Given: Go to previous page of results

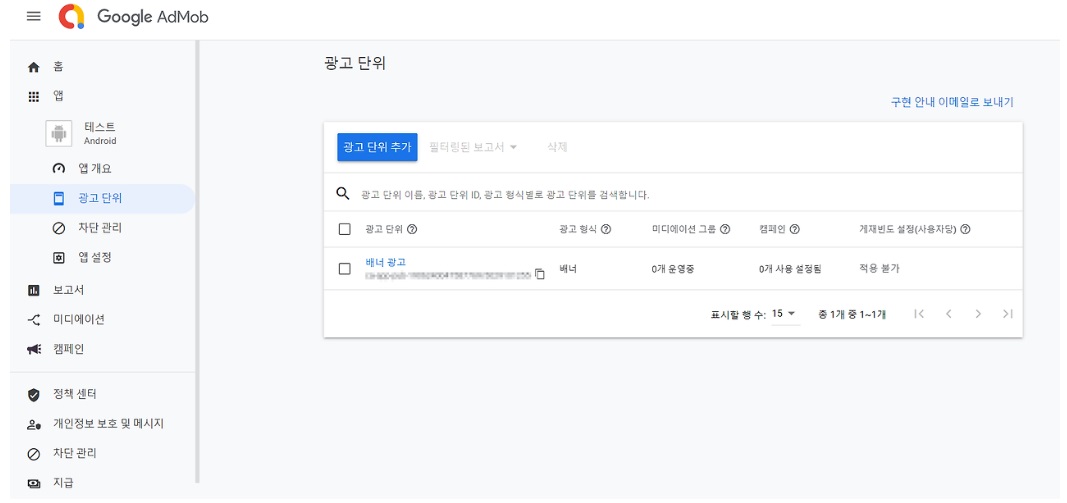Looking at the screenshot, I should [949, 314].
